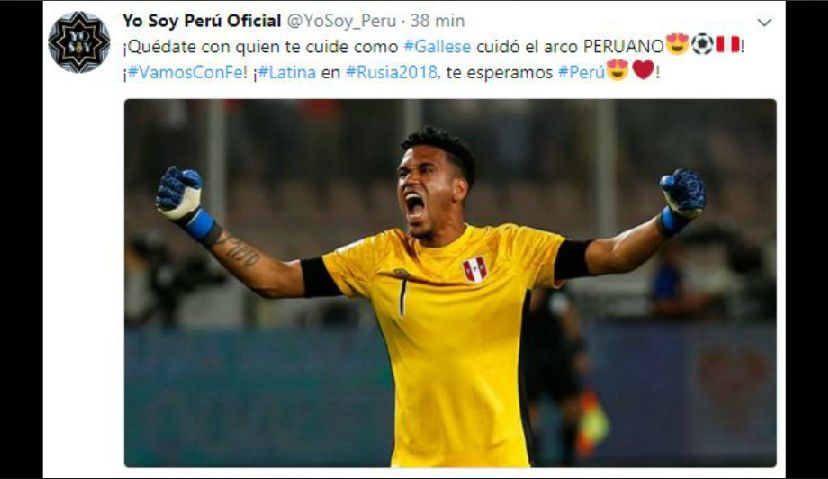Open the goalkeeper celebration photo
This screenshot has width=828, height=479.
tap(450, 283)
